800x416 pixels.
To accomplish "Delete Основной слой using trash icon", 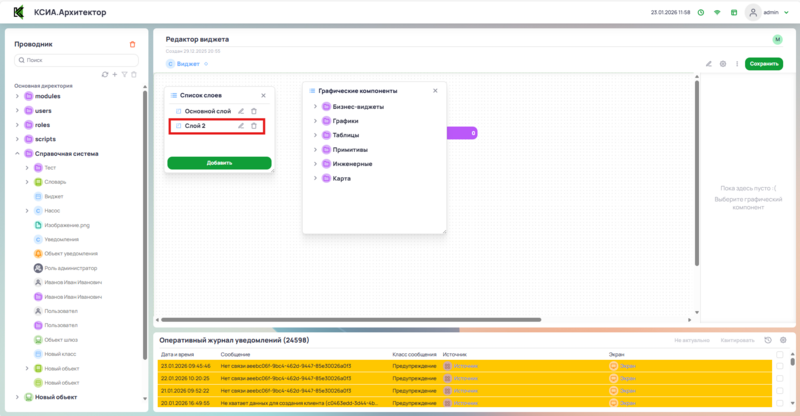I will click(254, 111).
